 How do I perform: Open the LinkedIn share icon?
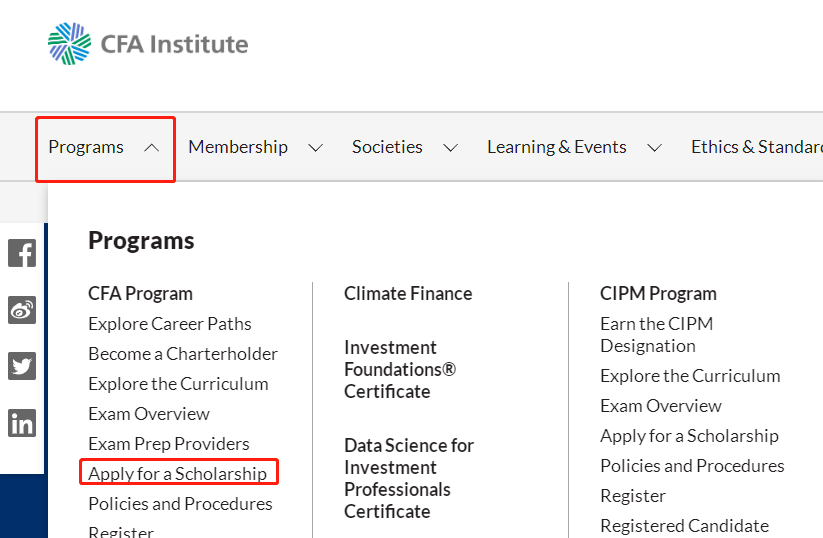pos(22,423)
